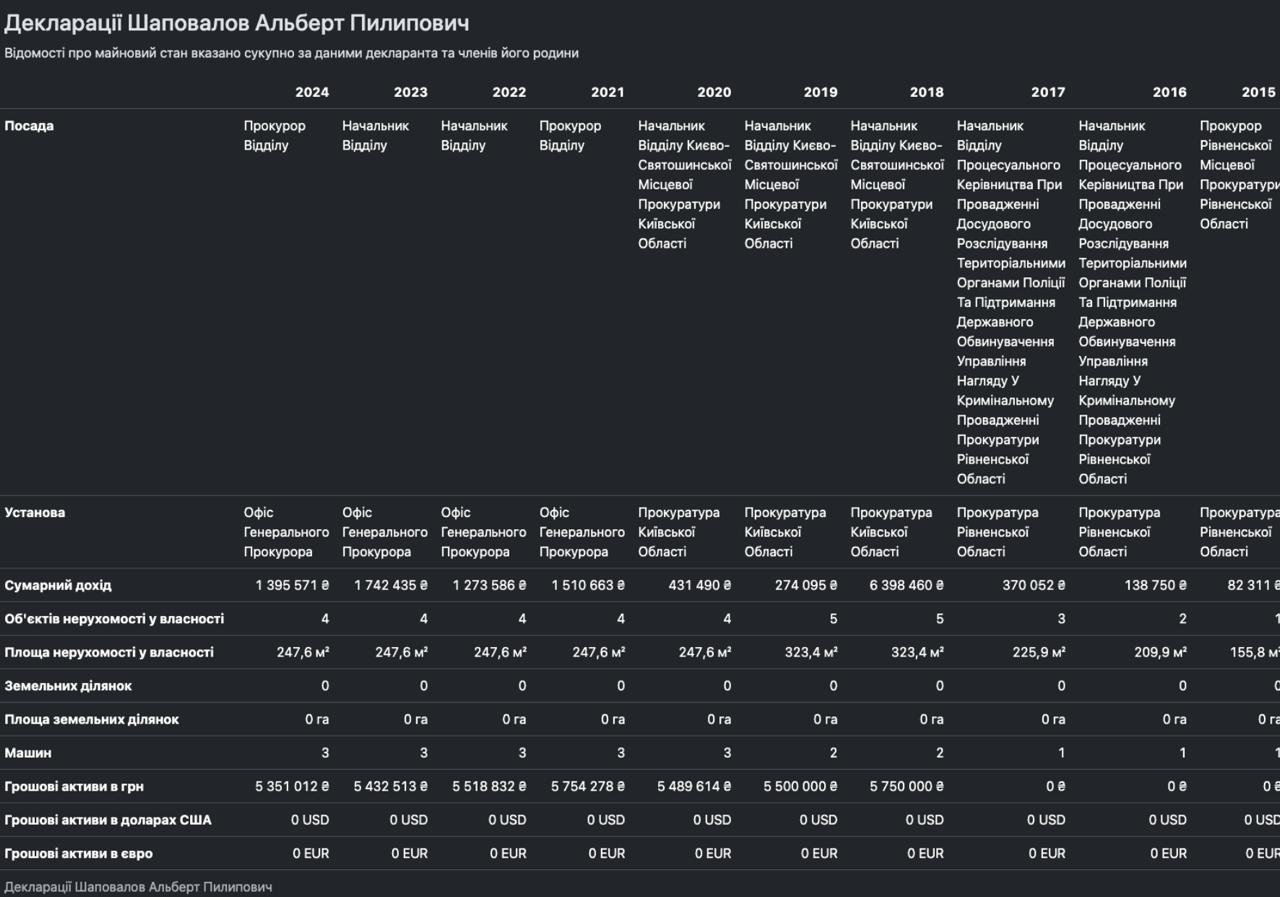Click the 2016 income 138 750 ₴
The width and height of the screenshot is (1280, 897).
pos(1155,585)
